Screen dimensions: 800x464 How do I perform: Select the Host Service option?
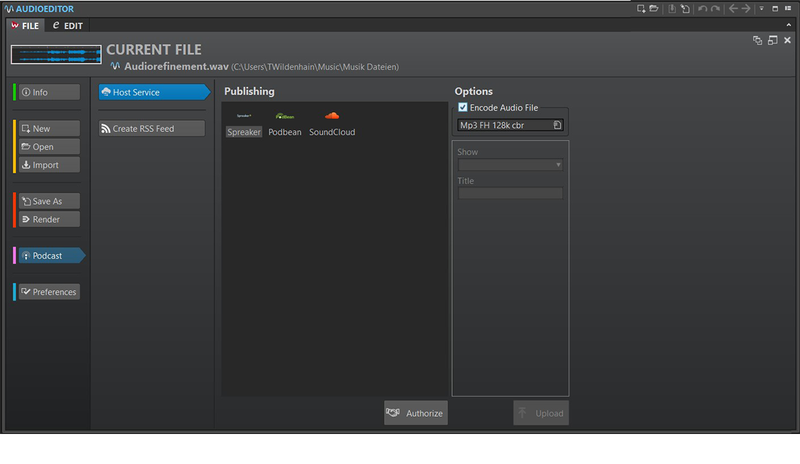154,92
